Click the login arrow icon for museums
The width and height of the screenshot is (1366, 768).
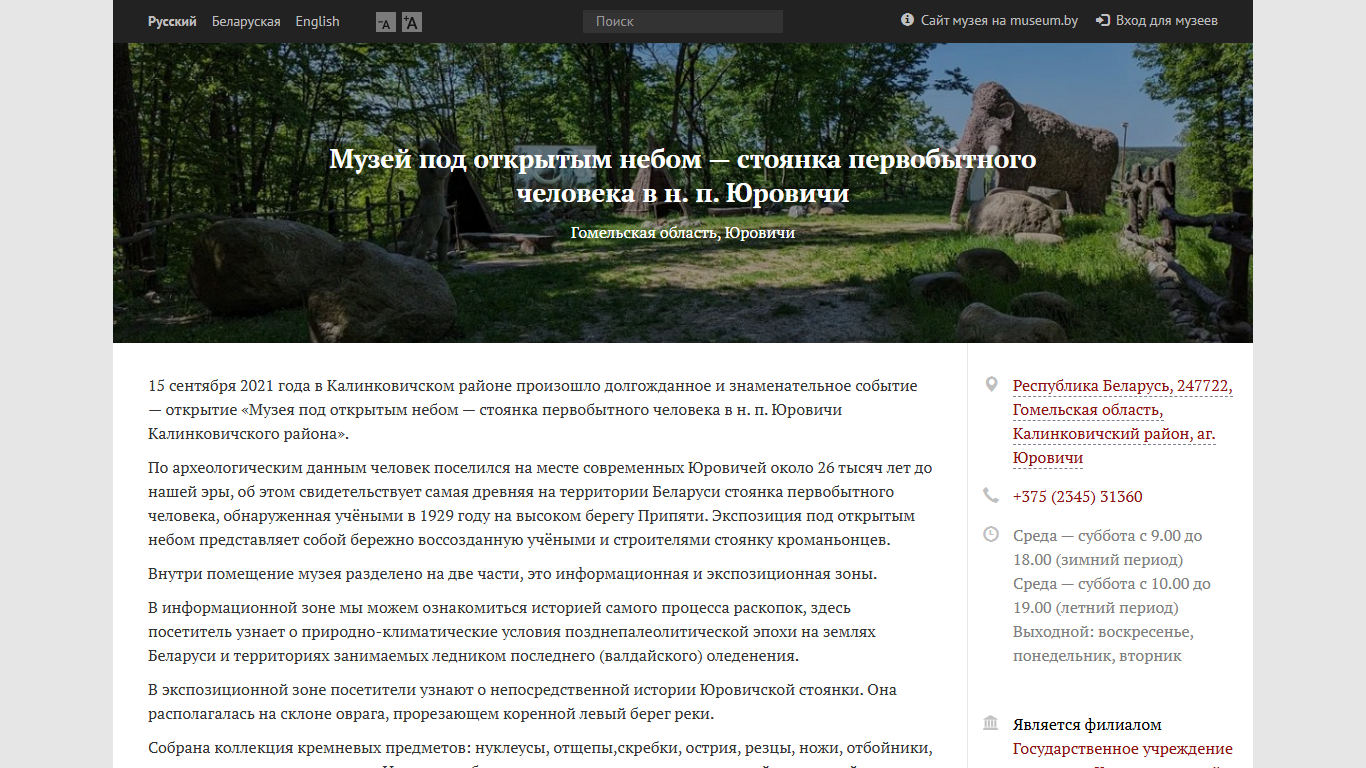pos(1103,20)
